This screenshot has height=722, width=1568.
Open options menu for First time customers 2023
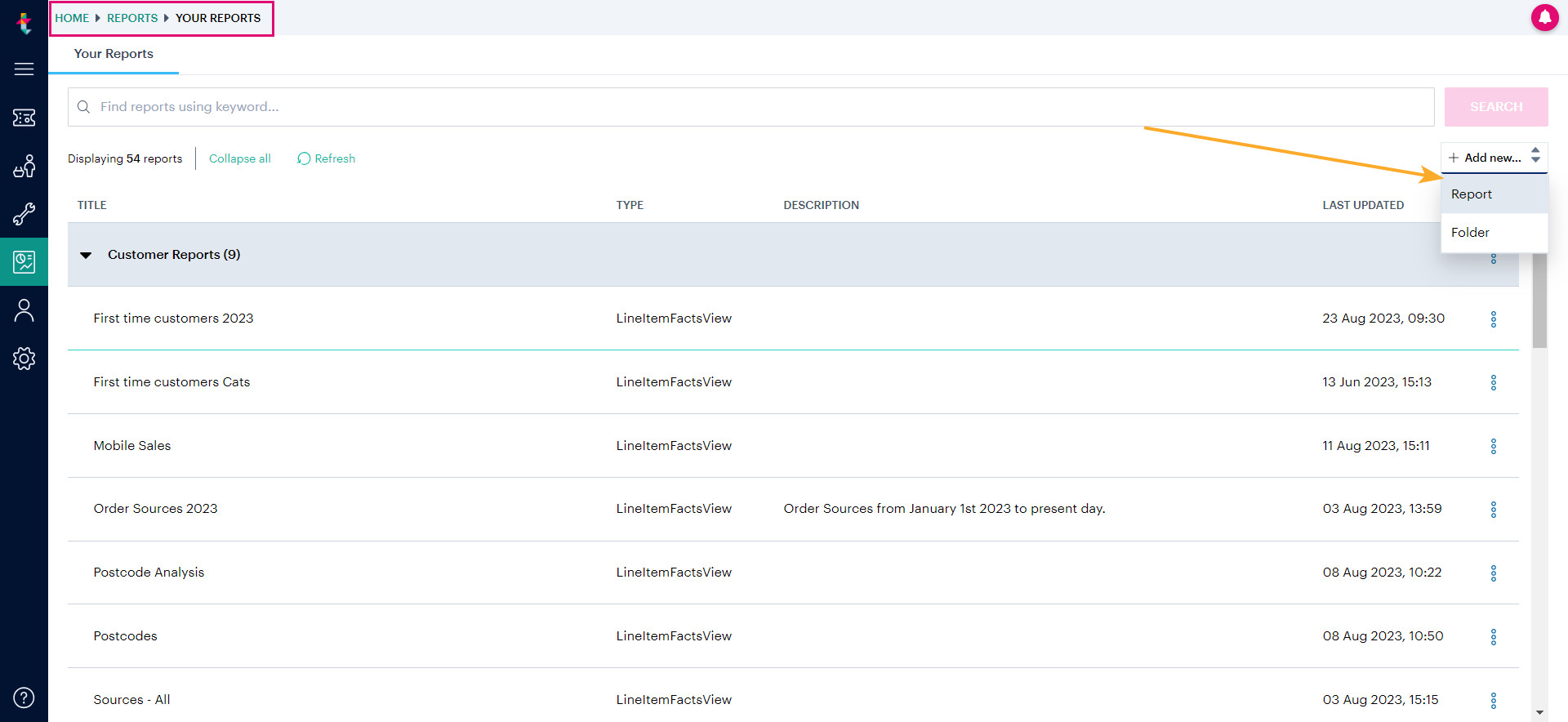click(x=1494, y=319)
